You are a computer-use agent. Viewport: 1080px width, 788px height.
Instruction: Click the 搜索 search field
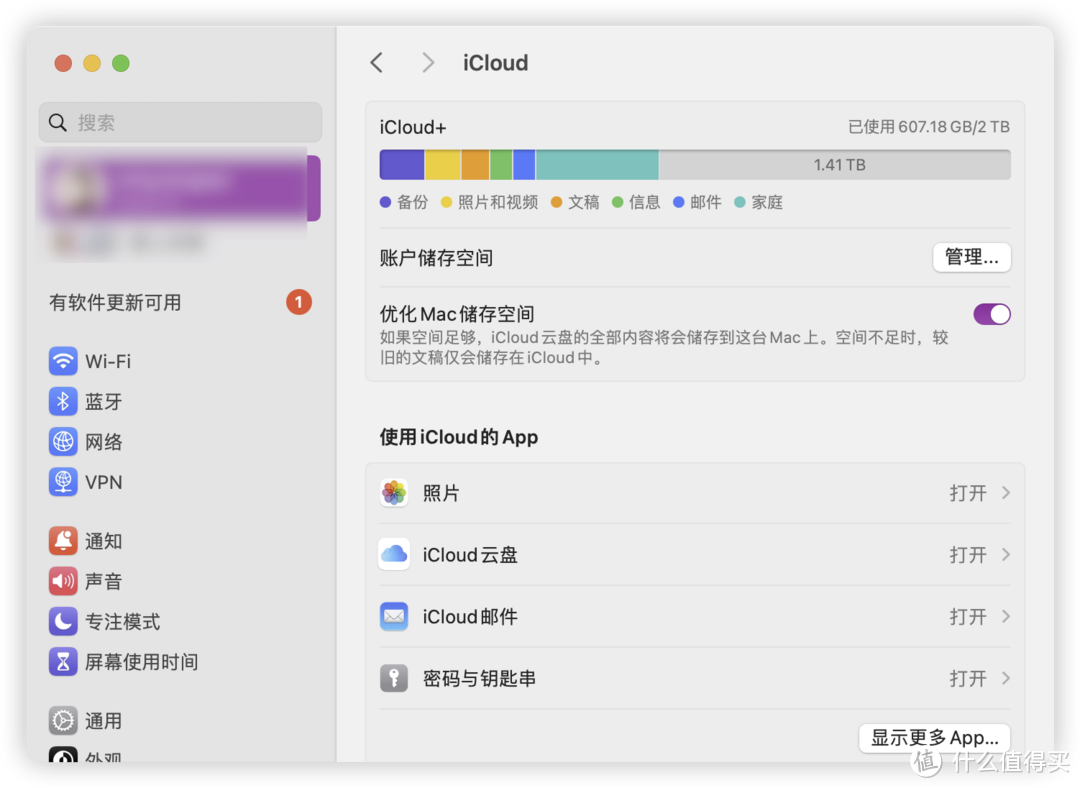[180, 122]
